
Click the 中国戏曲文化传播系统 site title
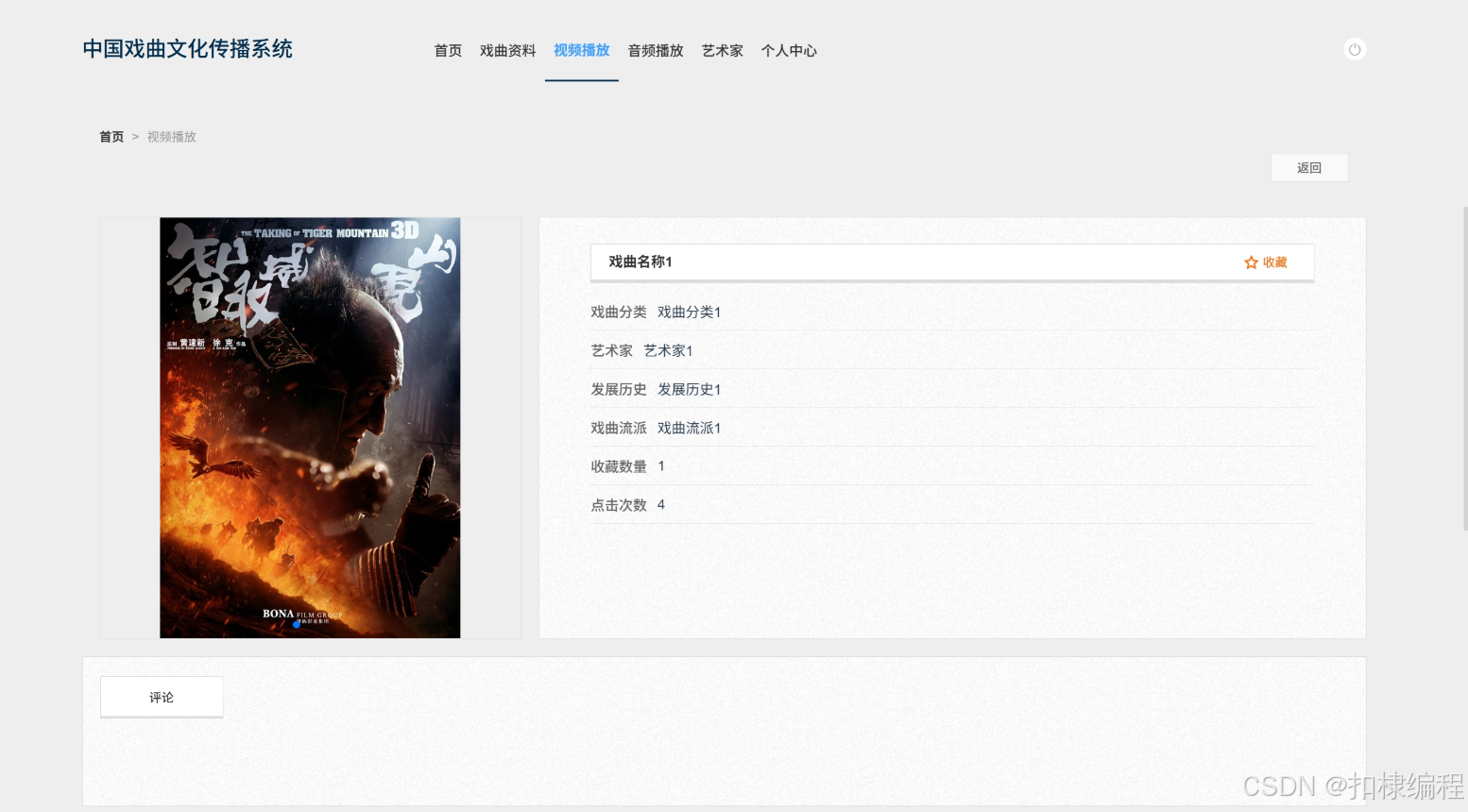tap(188, 49)
